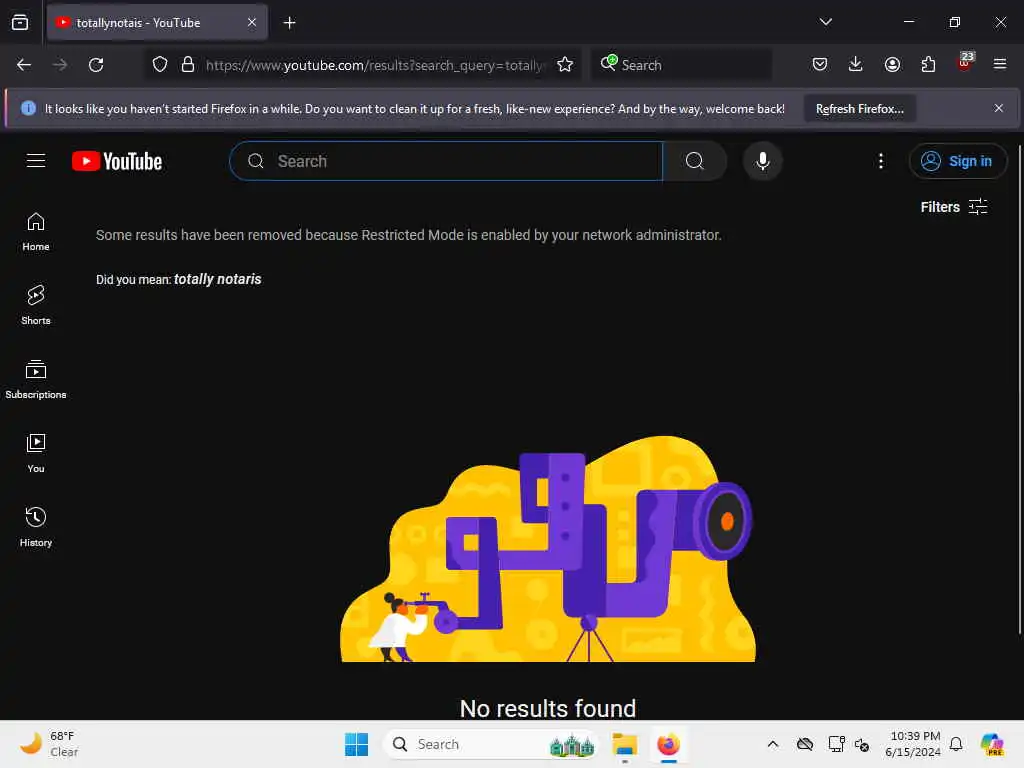This screenshot has width=1024, height=768.
Task: Click the extension icon with badge 23
Action: [x=965, y=63]
